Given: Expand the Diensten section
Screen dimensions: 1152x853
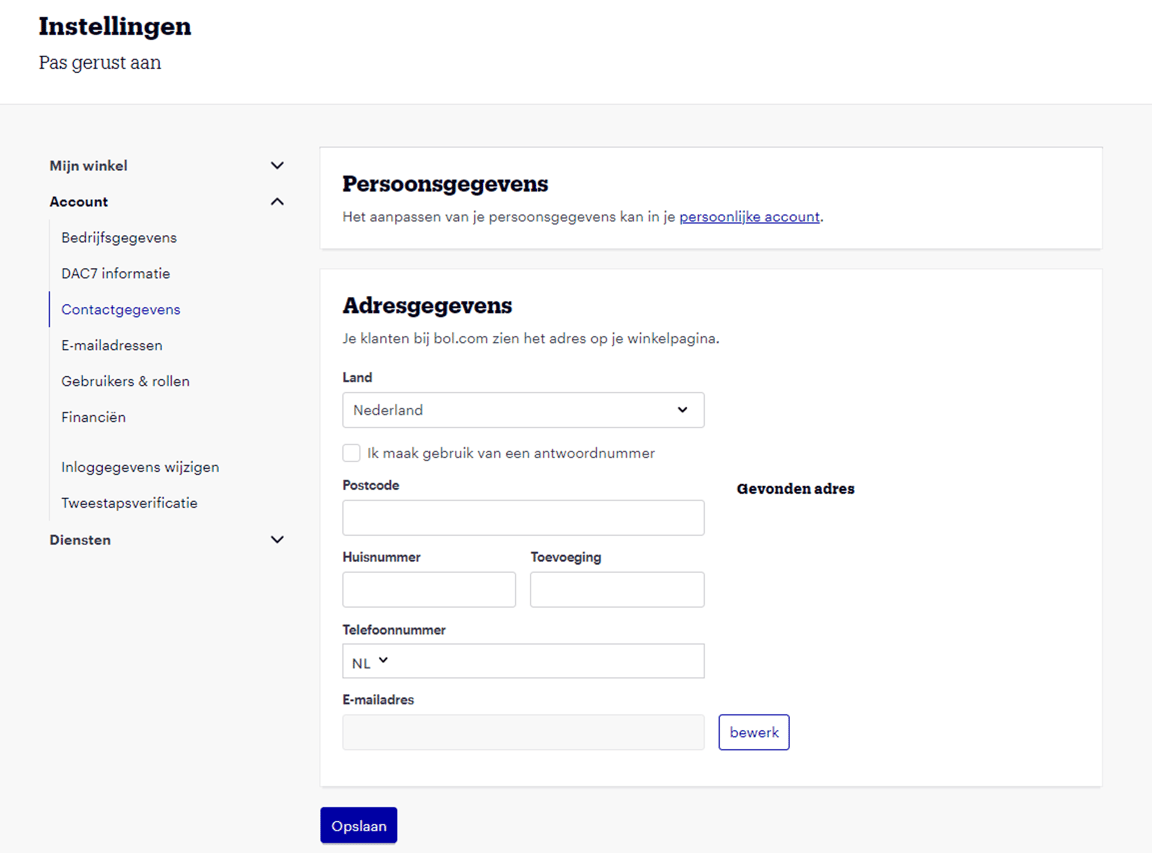Looking at the screenshot, I should 277,539.
